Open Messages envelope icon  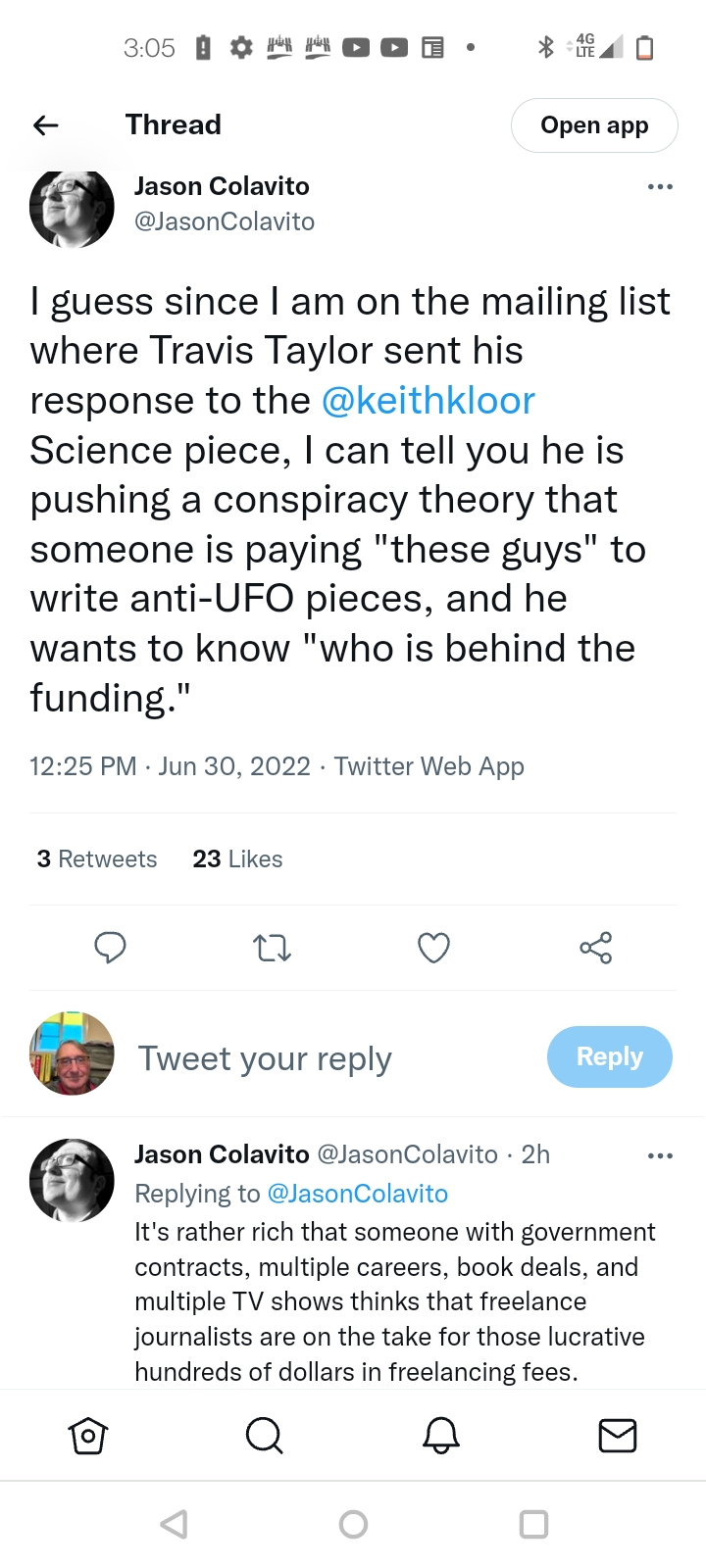(617, 1436)
